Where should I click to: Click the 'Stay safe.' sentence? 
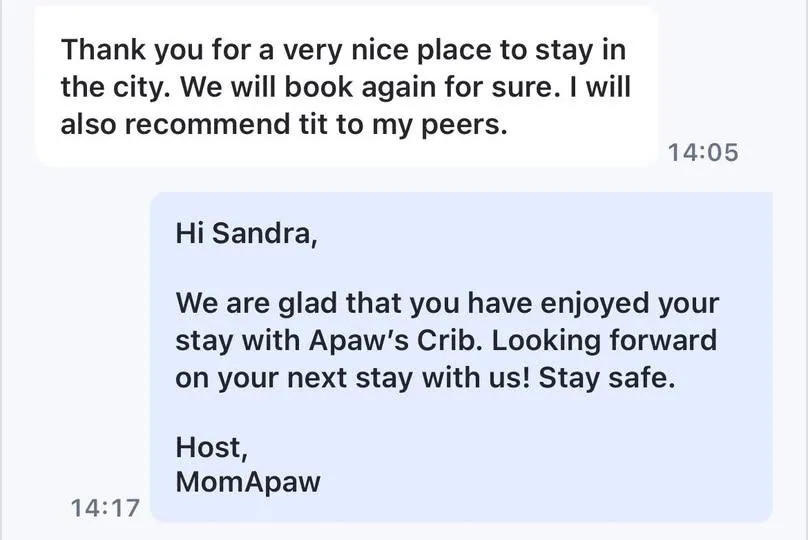click(607, 378)
